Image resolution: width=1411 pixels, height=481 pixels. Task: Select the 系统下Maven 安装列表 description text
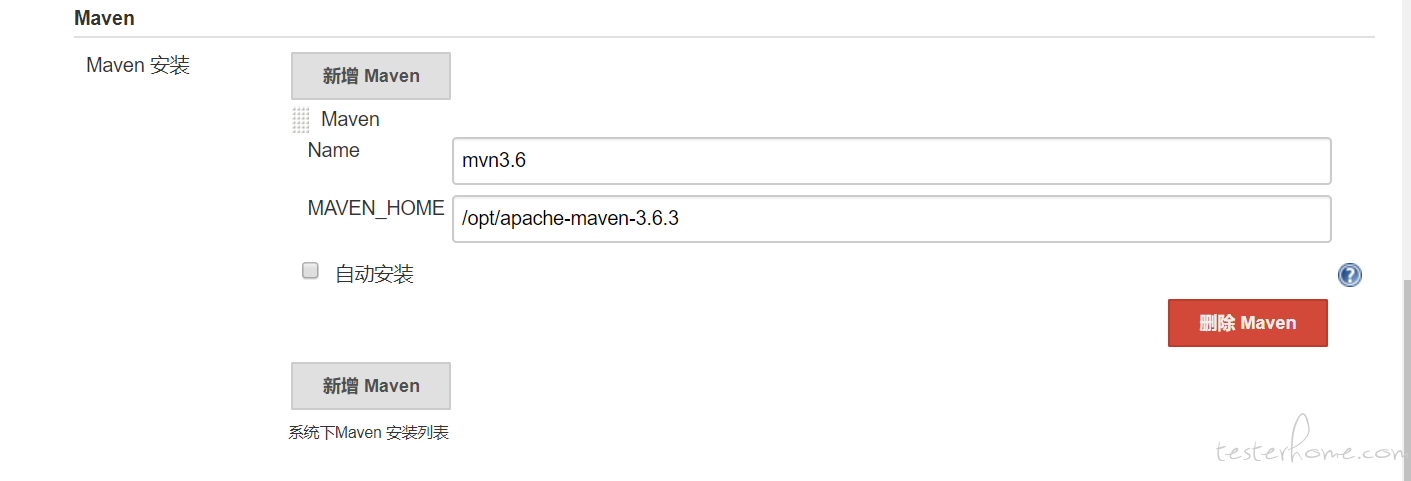click(369, 433)
